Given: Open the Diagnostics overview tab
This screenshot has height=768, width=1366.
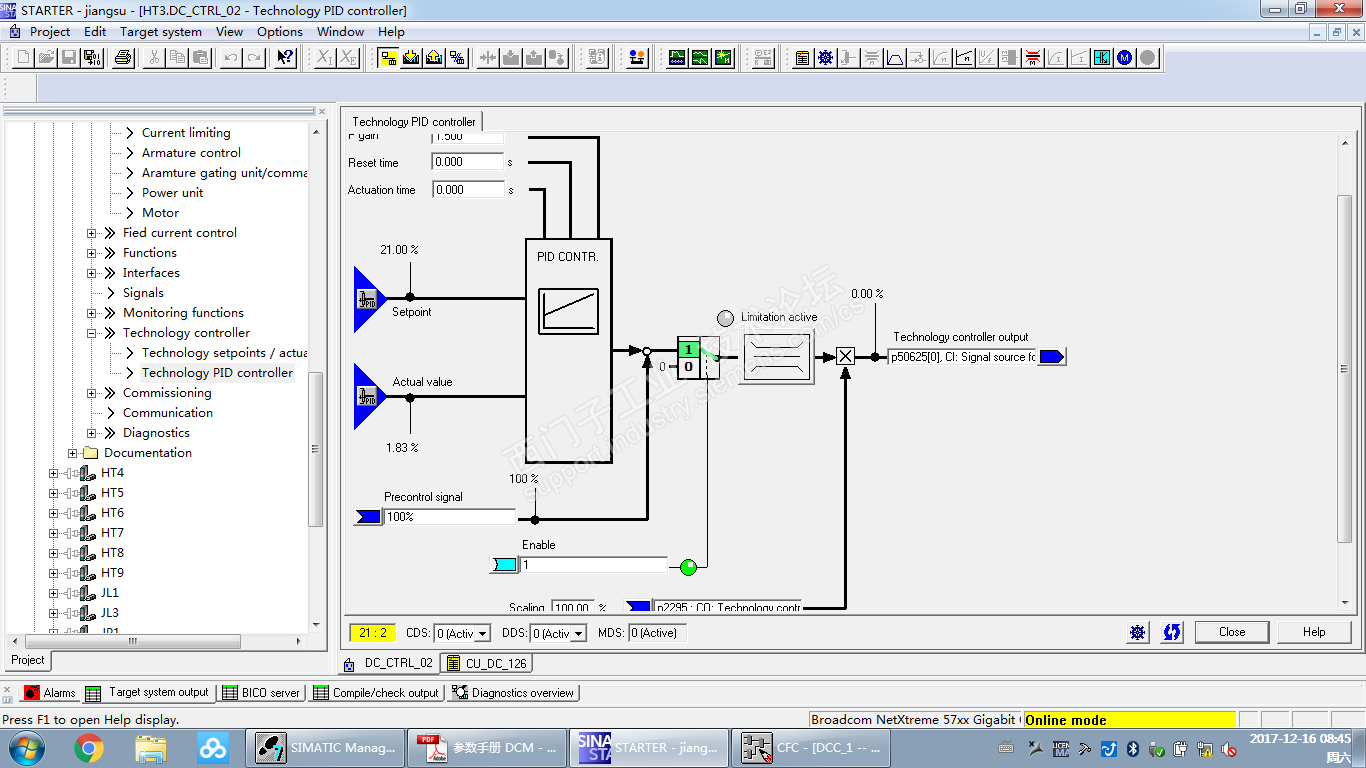Looking at the screenshot, I should 514,692.
